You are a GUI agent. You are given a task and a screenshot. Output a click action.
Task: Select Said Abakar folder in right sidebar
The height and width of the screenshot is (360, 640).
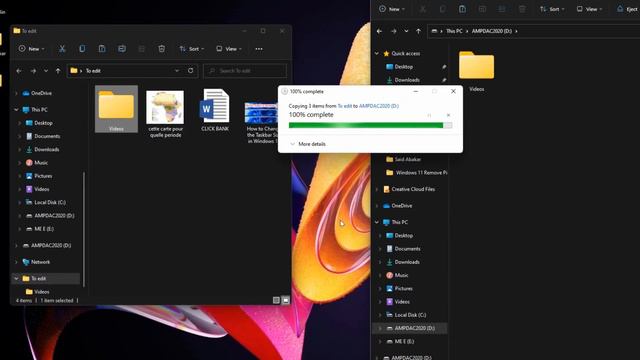[x=407, y=160]
